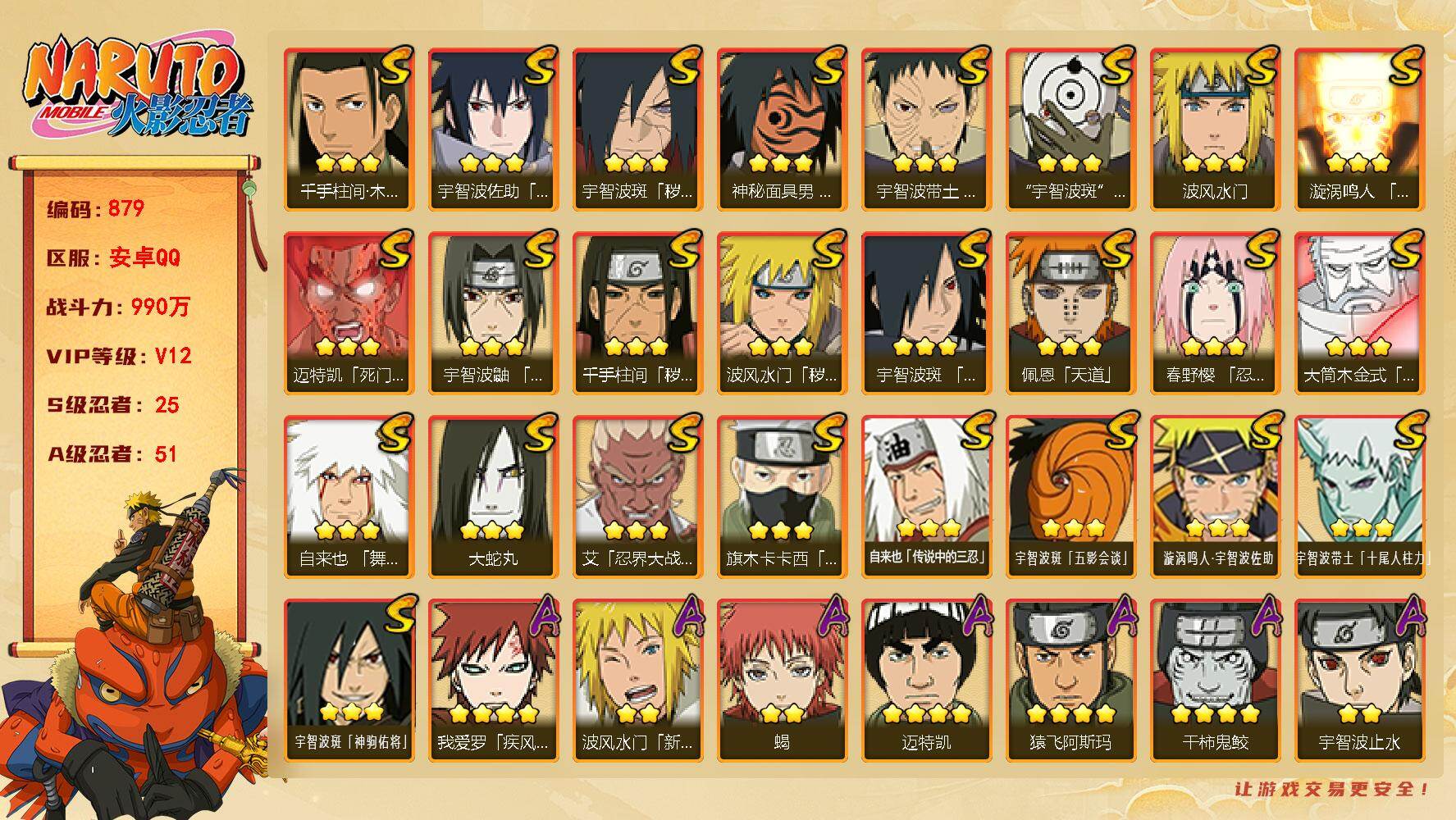
Task: Click the 宇智波斑「神驹佑将」 card
Action: (349, 680)
